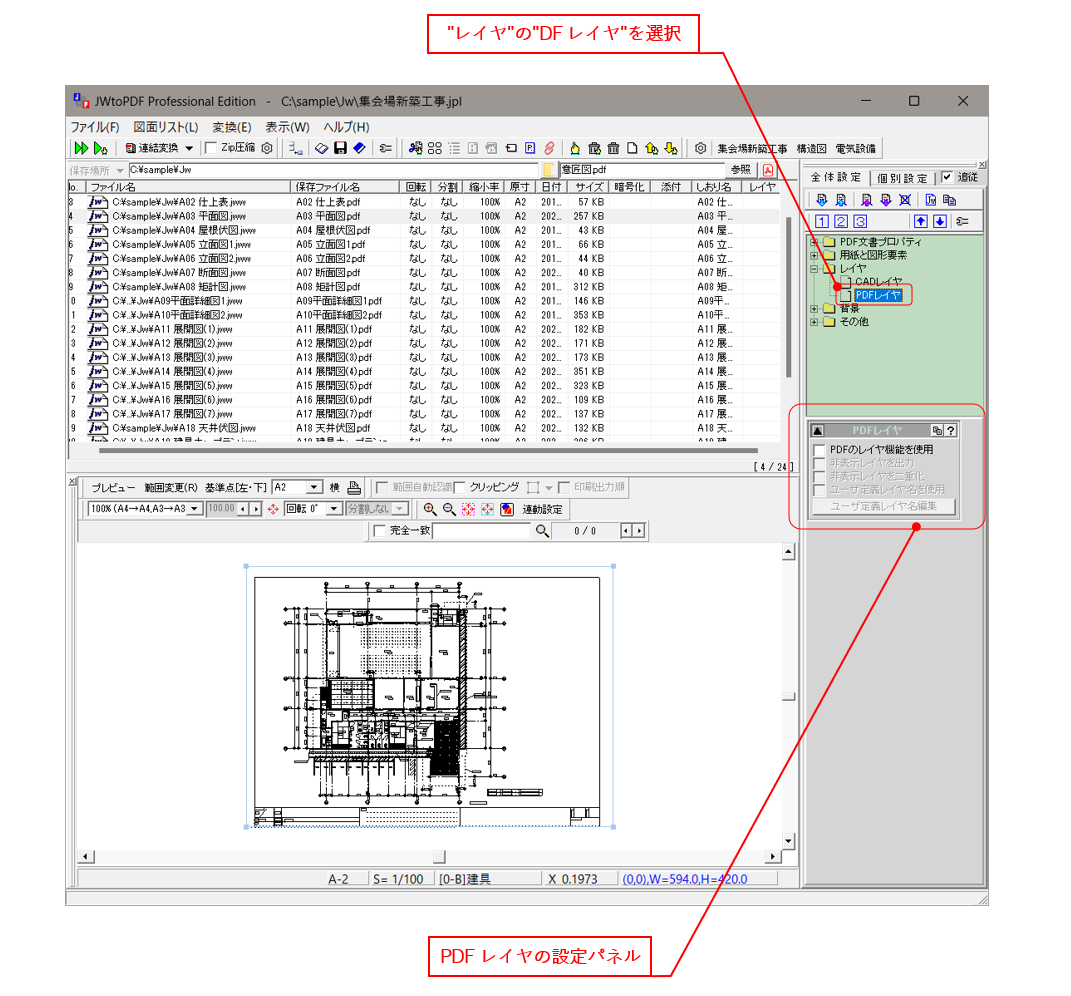Open the ファイル(F) menu
This screenshot has width=1071, height=996.
coord(94,127)
